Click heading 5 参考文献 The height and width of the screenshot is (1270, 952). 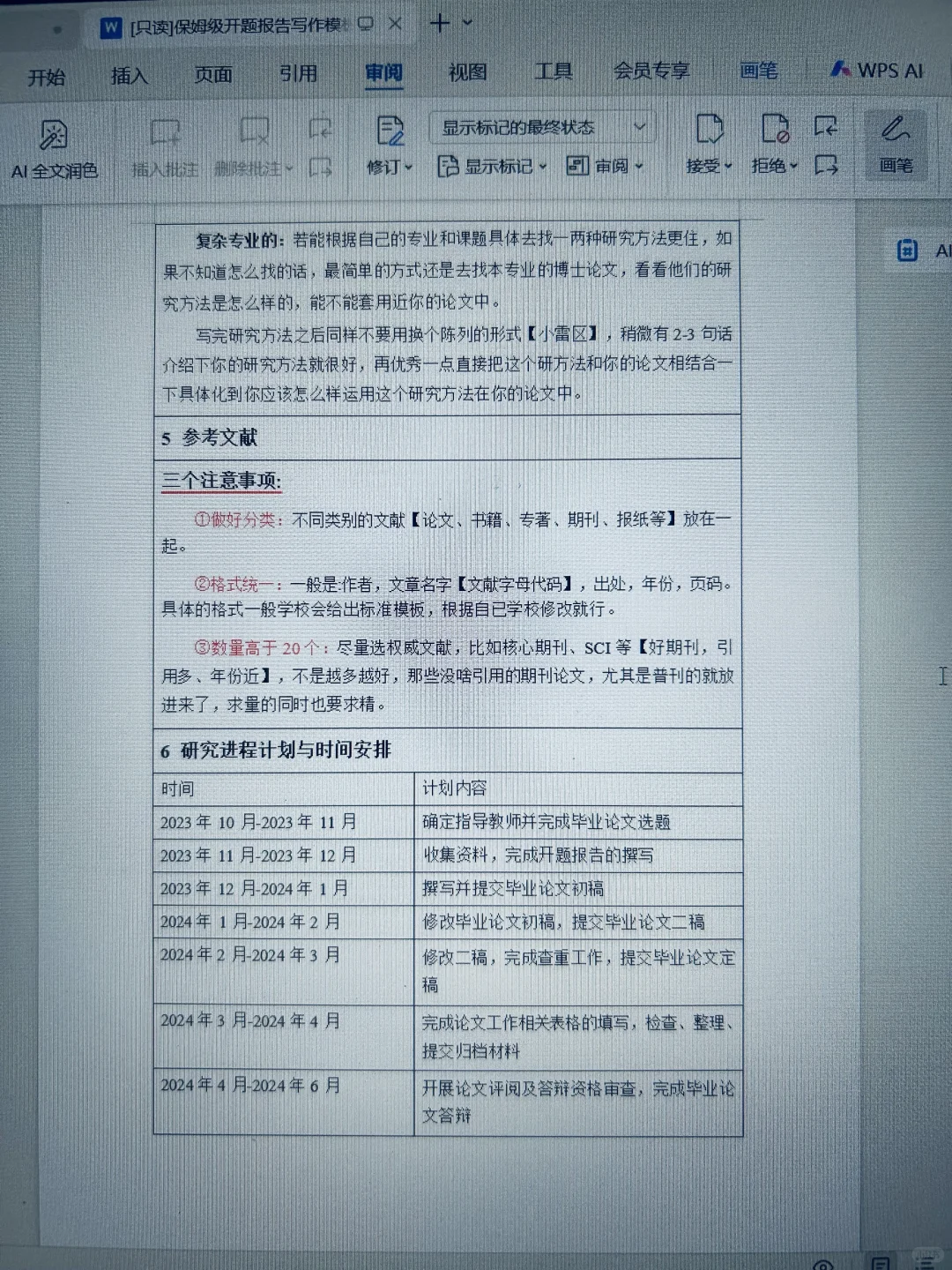[x=209, y=437]
